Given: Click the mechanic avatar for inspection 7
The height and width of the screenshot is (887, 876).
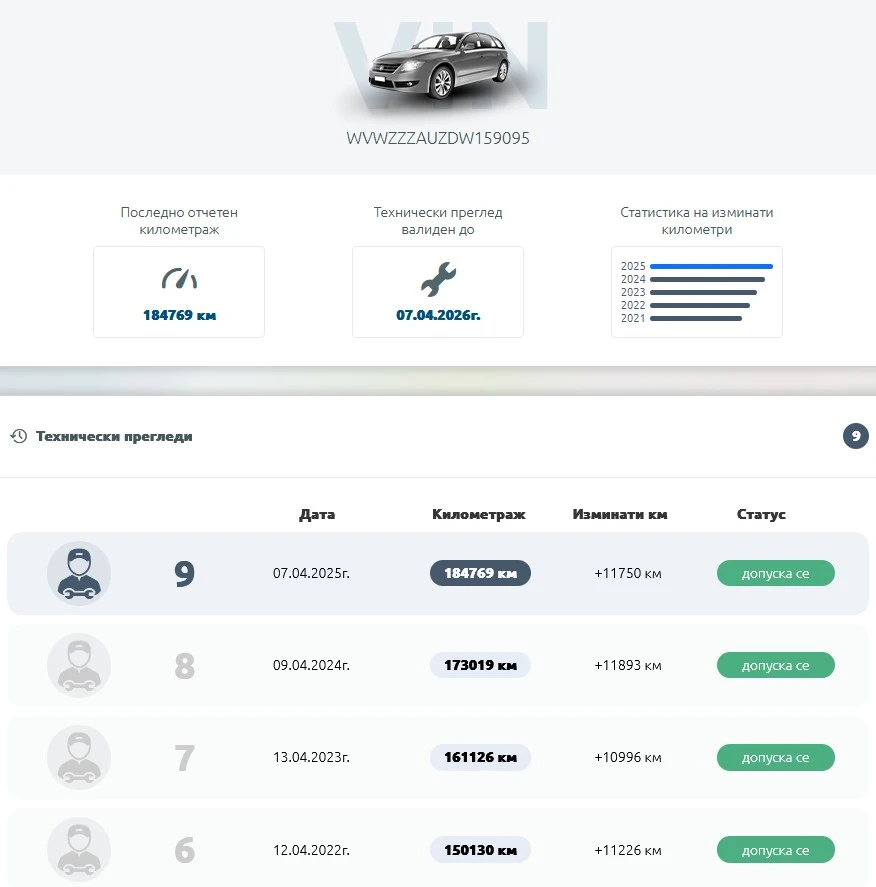Looking at the screenshot, I should pyautogui.click(x=79, y=758).
